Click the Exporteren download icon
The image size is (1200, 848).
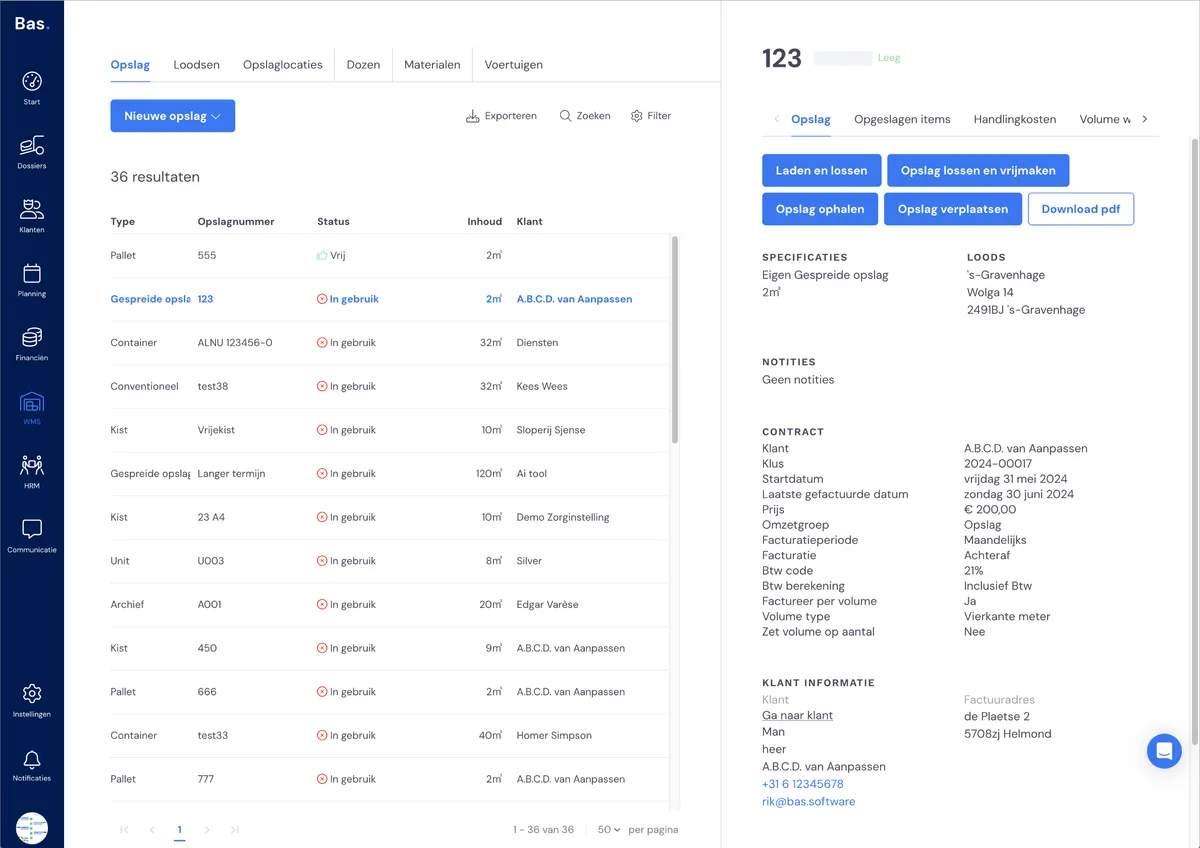[472, 116]
